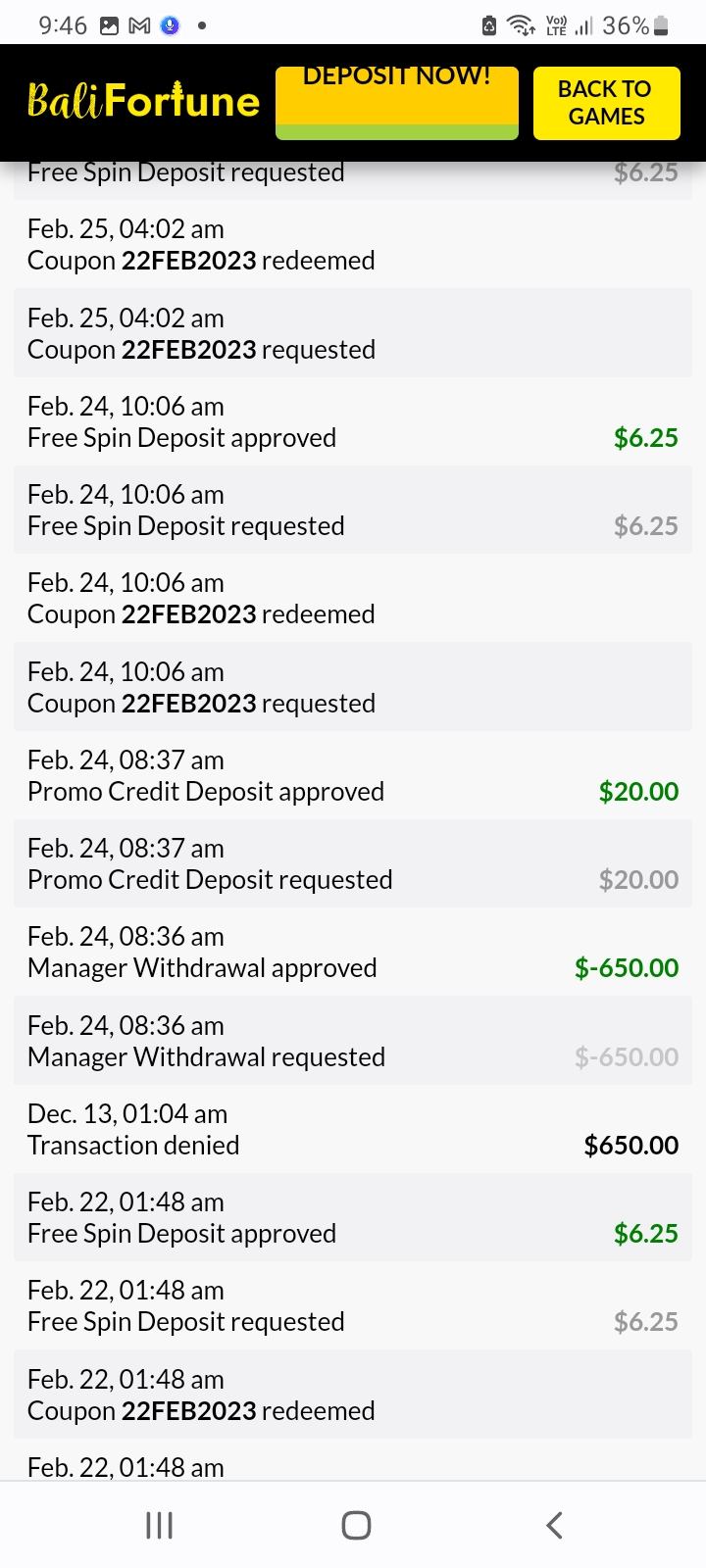The height and width of the screenshot is (1568, 706).
Task: Open Android recent apps button
Action: click(x=159, y=1525)
